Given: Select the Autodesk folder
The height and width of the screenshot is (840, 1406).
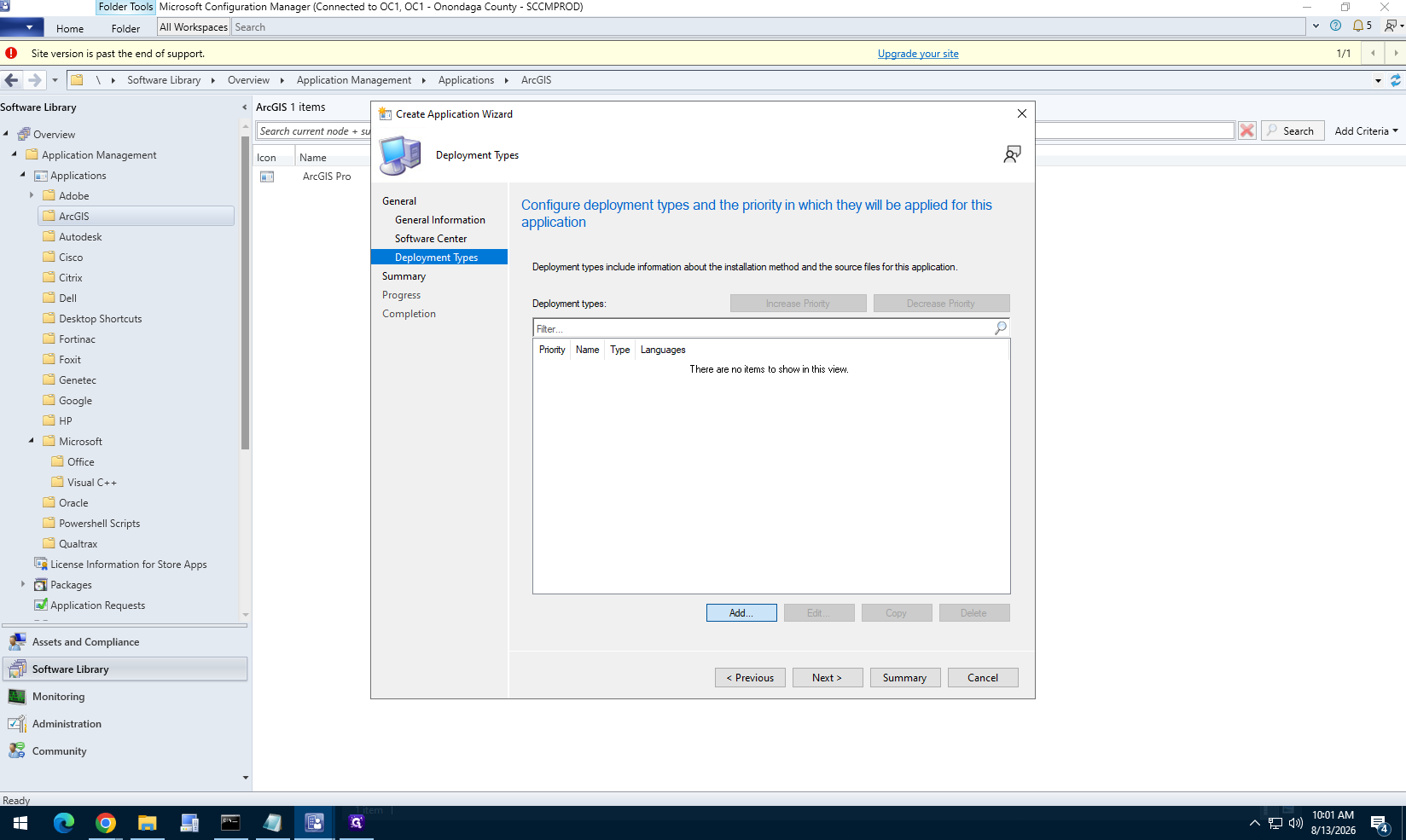Looking at the screenshot, I should pyautogui.click(x=80, y=237).
